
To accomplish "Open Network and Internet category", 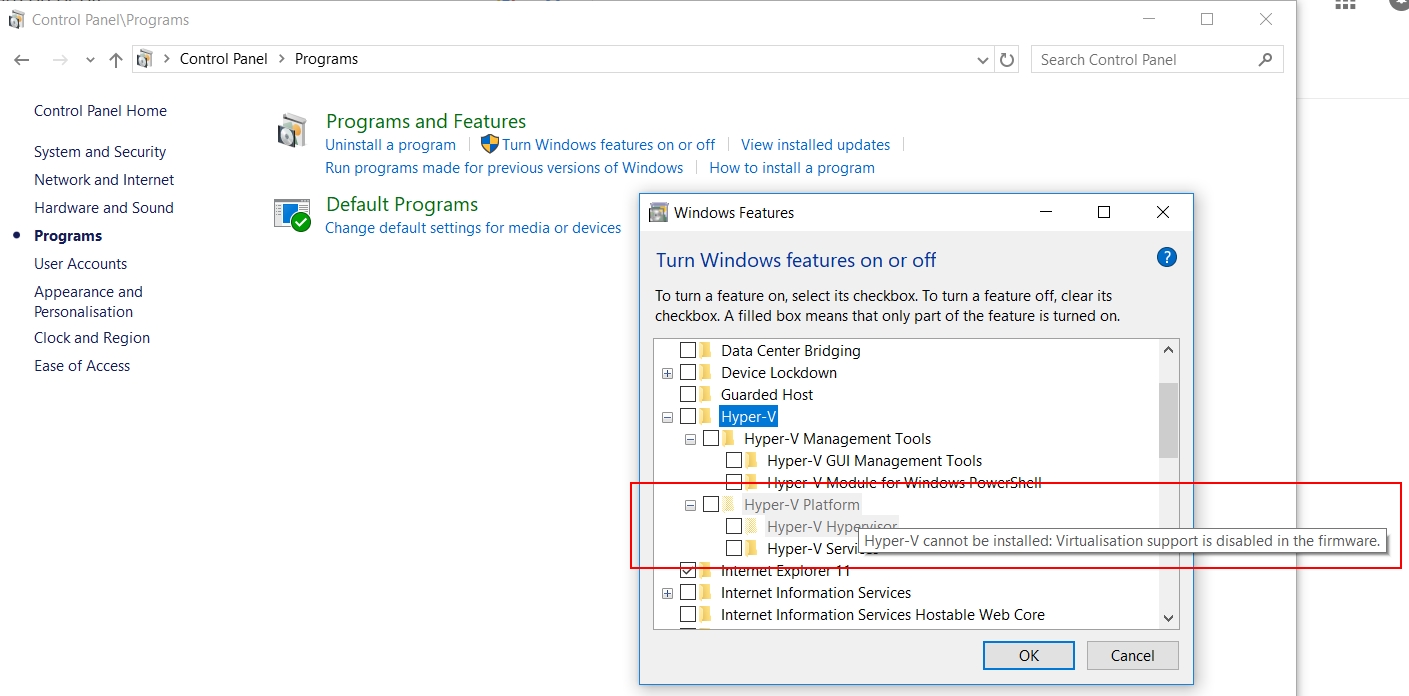I will coord(104,180).
